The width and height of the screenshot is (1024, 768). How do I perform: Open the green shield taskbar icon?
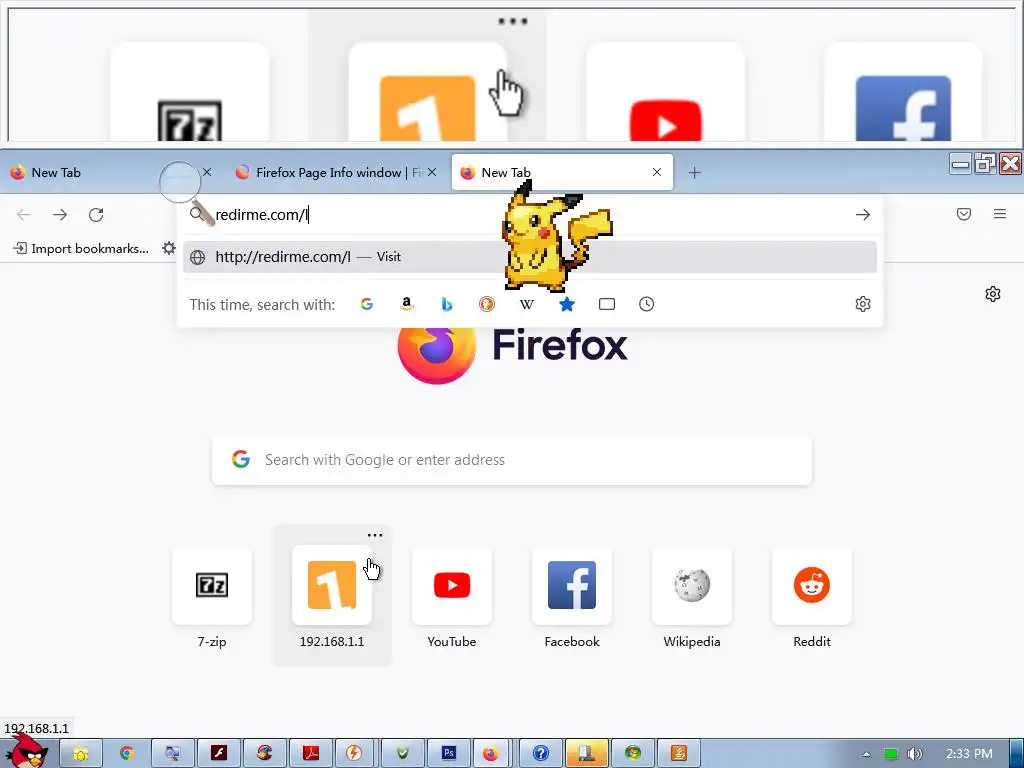(402, 753)
